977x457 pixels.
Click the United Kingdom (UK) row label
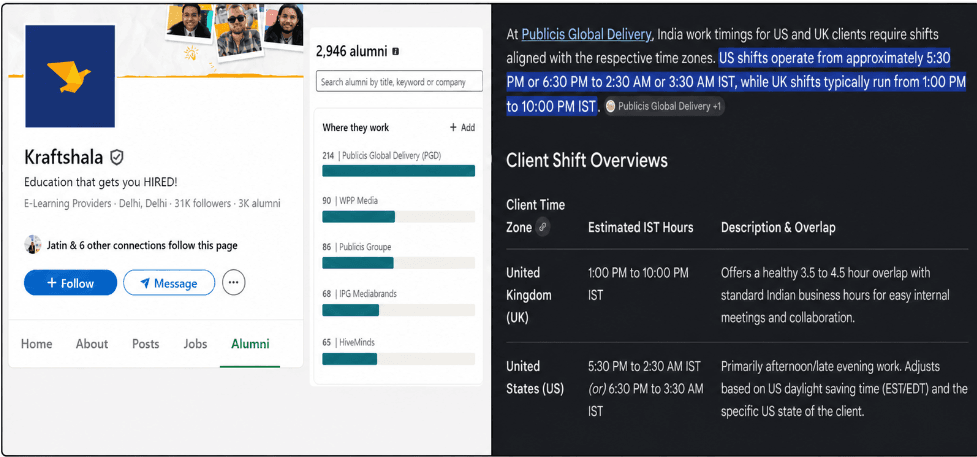point(529,295)
